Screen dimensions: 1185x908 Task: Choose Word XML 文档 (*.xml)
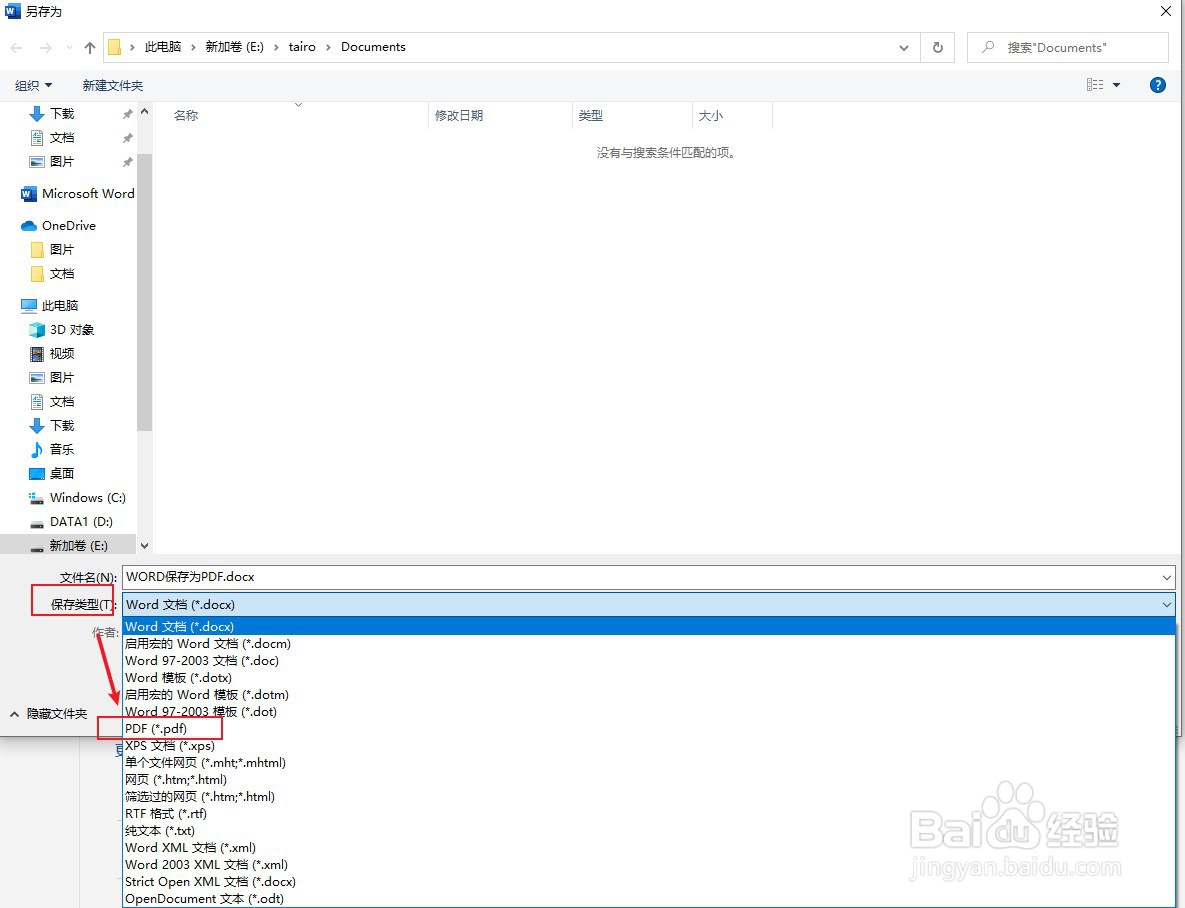point(648,848)
